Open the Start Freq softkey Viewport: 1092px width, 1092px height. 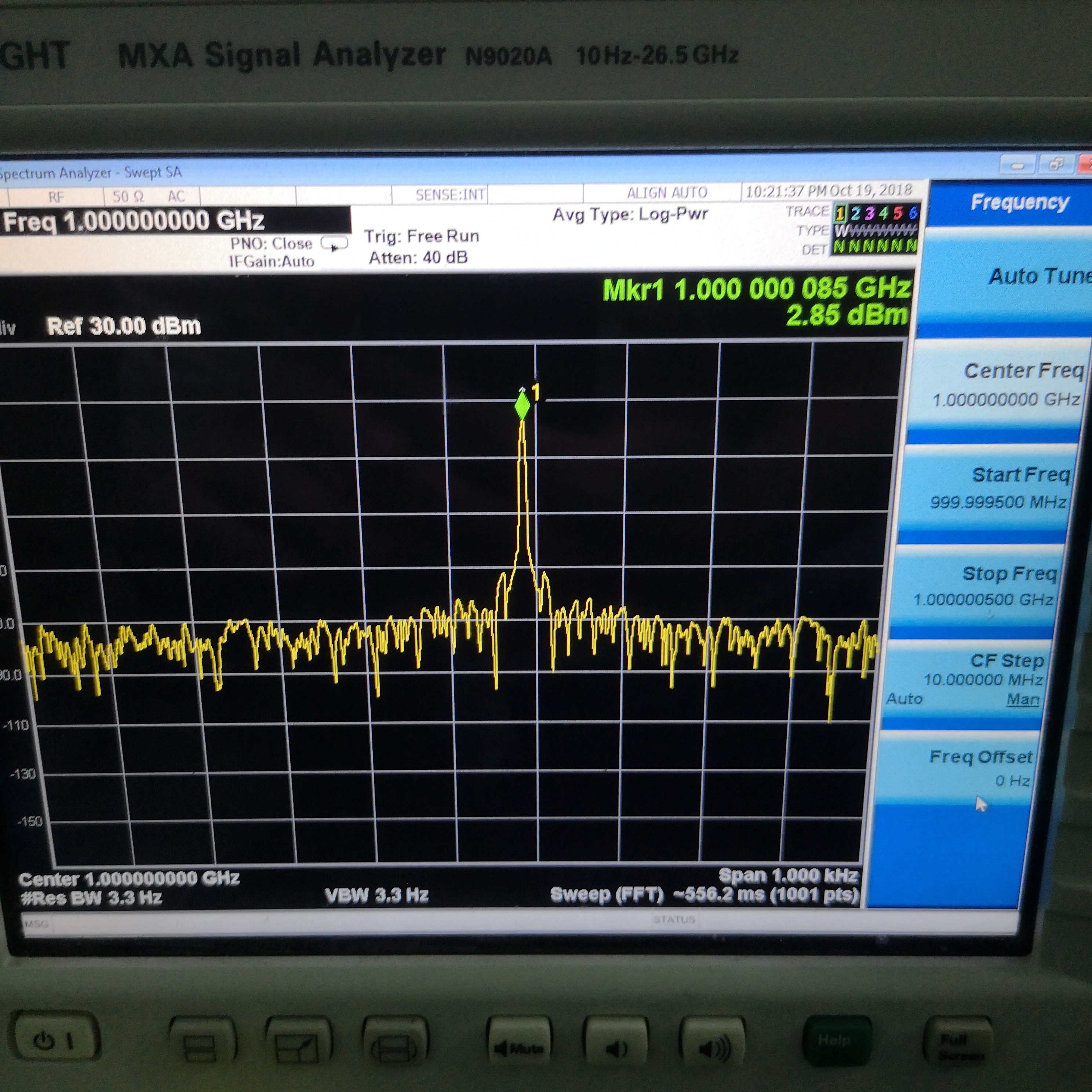(x=1000, y=487)
